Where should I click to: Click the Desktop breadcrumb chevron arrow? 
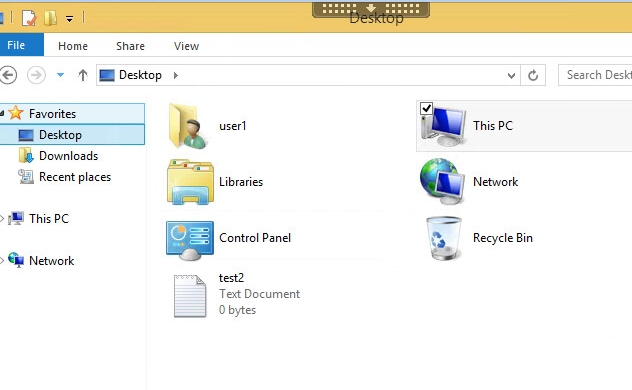[175, 75]
